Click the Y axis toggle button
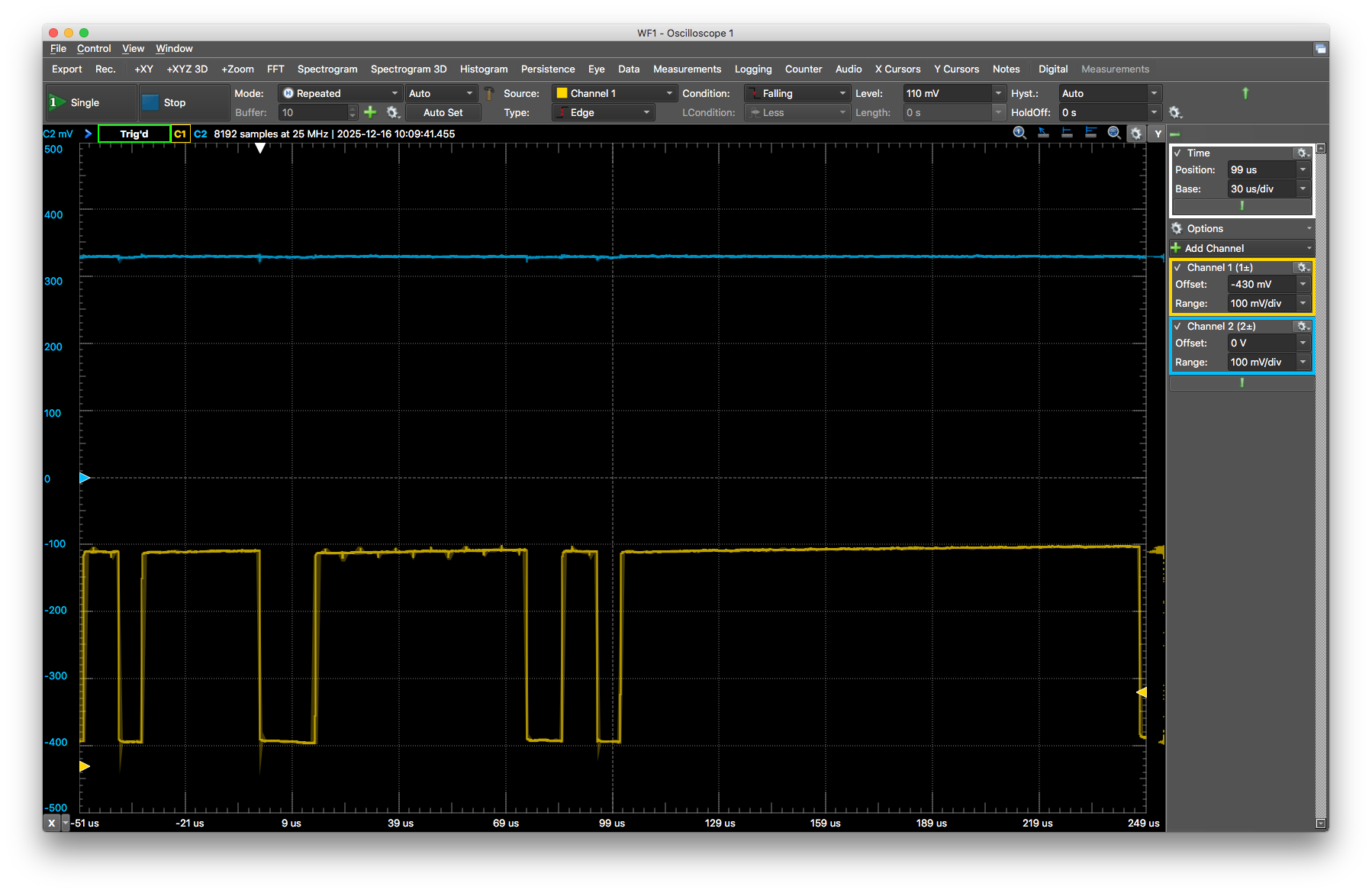 point(1158,134)
